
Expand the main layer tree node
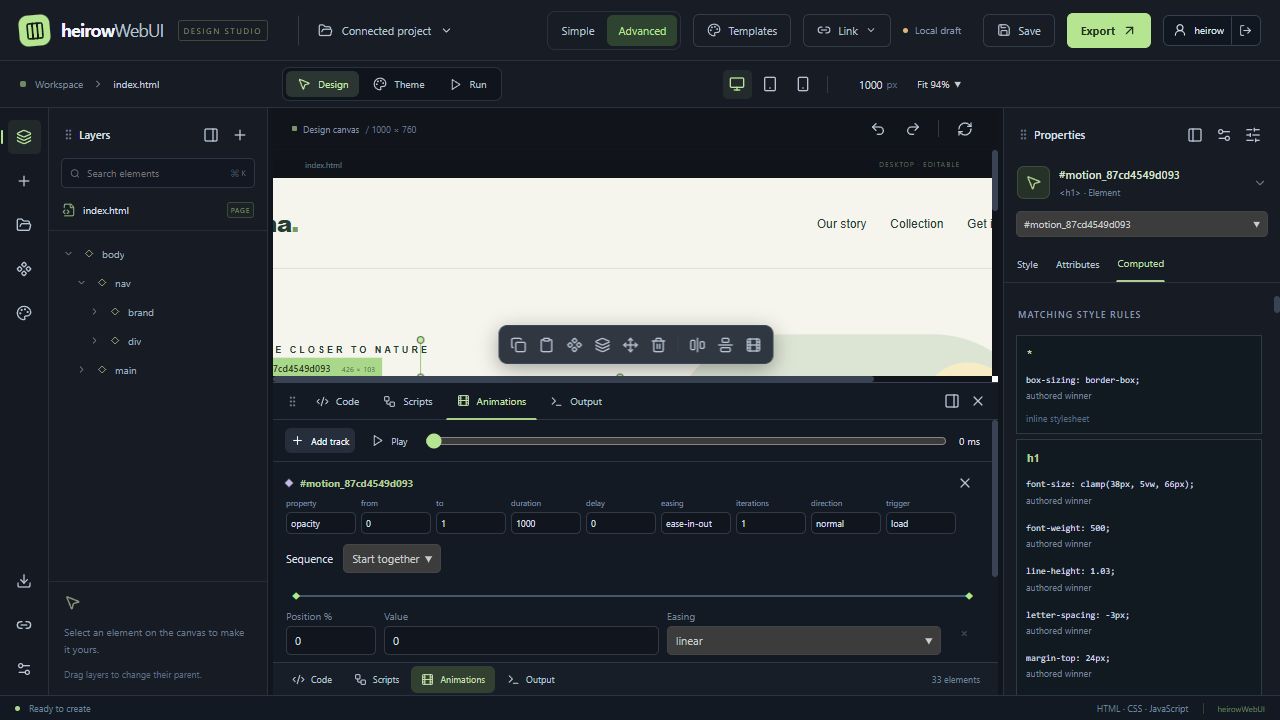[82, 370]
